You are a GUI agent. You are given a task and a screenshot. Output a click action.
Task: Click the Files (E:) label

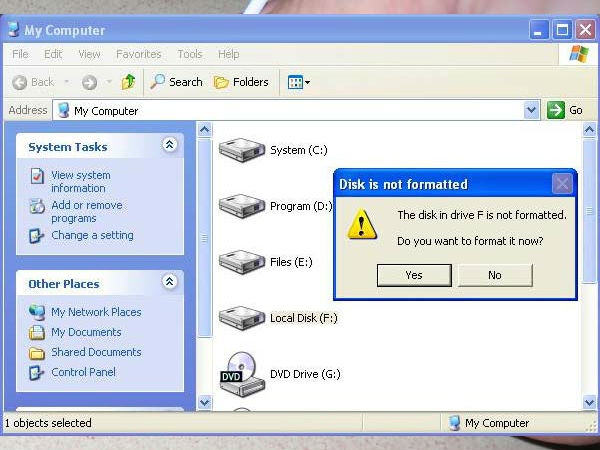tap(291, 262)
